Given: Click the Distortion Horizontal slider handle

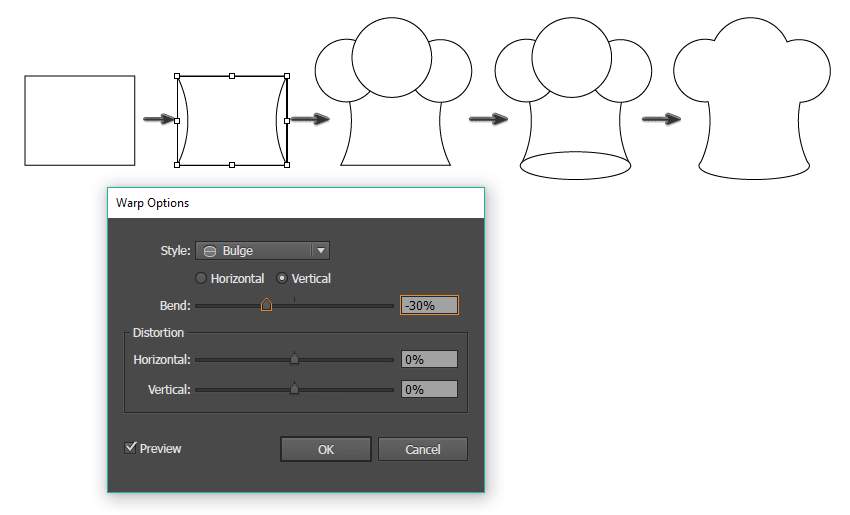Looking at the screenshot, I should [x=294, y=359].
